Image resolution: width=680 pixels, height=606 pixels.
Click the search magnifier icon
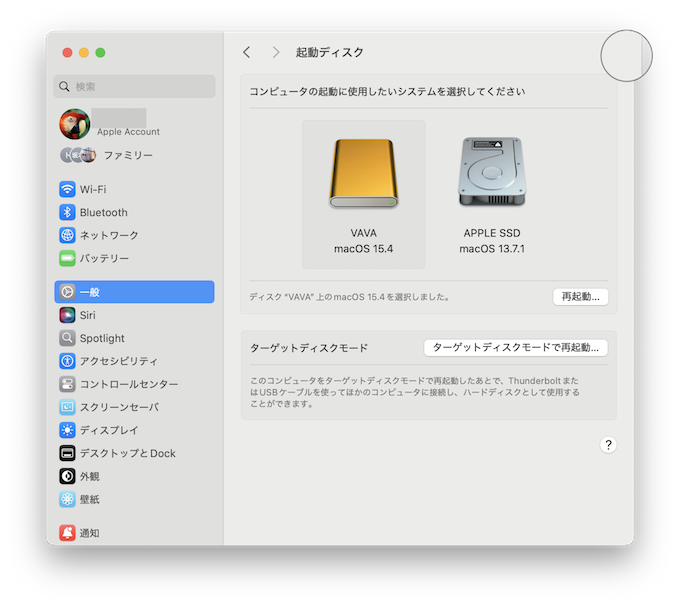[64, 86]
